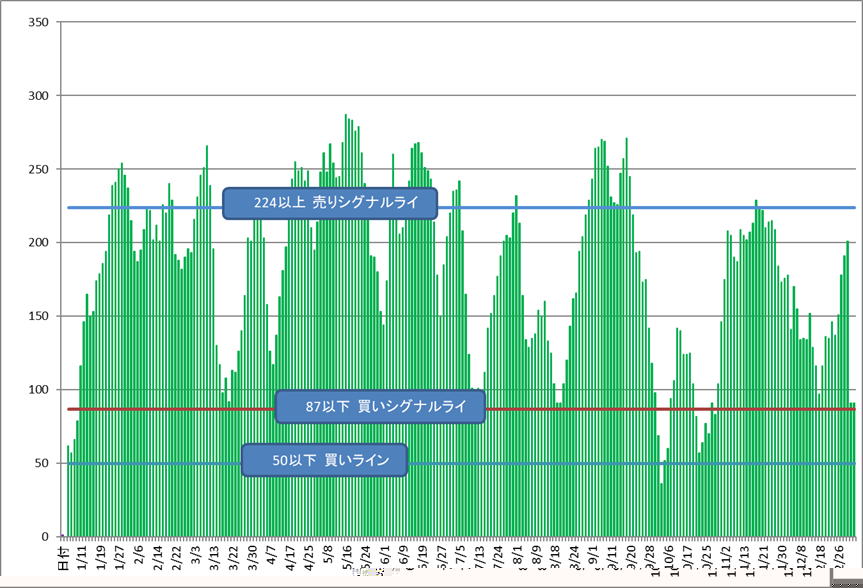The width and height of the screenshot is (863, 588).
Task: Select the 7/24 date label on the x-axis
Action: coord(498,556)
